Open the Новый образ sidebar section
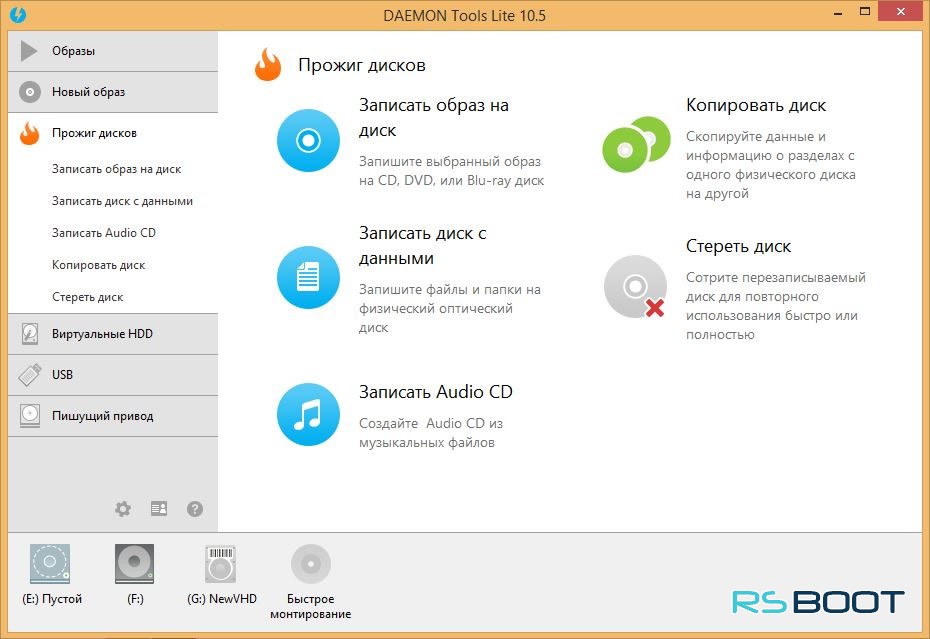Screen dimensions: 930x639 tap(113, 92)
